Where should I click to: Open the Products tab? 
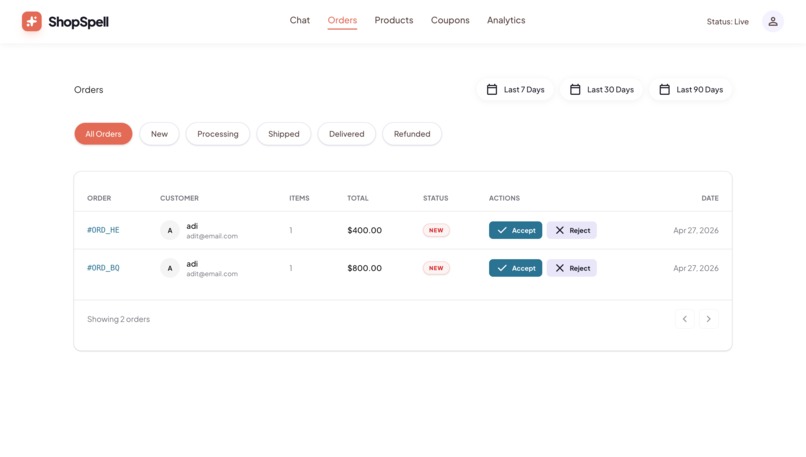(394, 20)
